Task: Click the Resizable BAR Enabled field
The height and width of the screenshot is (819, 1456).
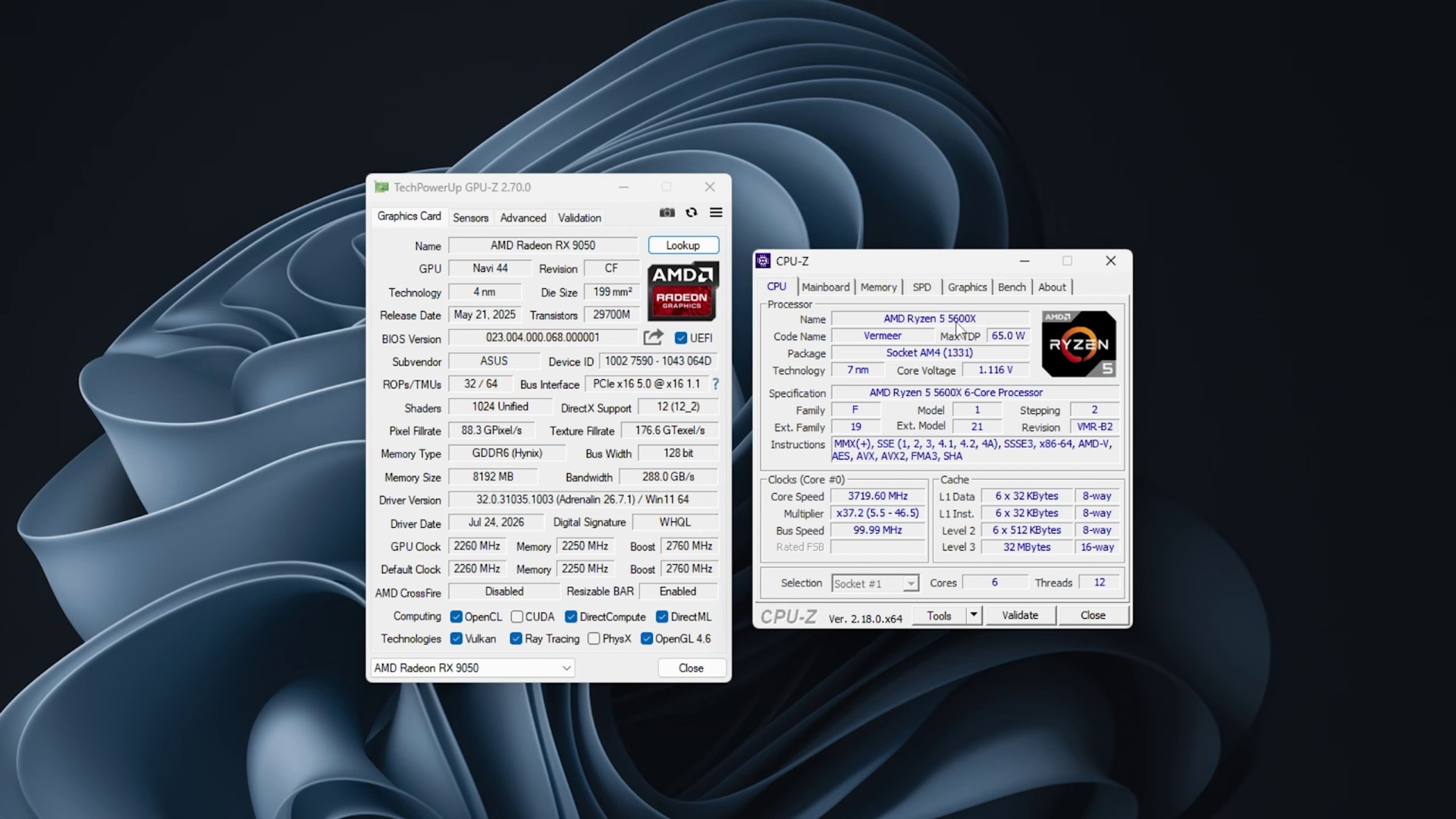Action: click(x=678, y=591)
